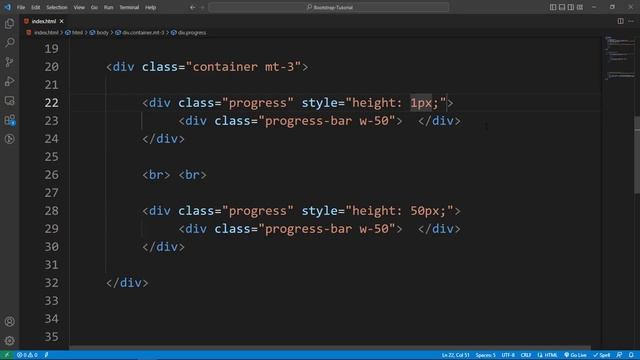Open the Go menu
The width and height of the screenshot is (640, 360).
point(94,7)
